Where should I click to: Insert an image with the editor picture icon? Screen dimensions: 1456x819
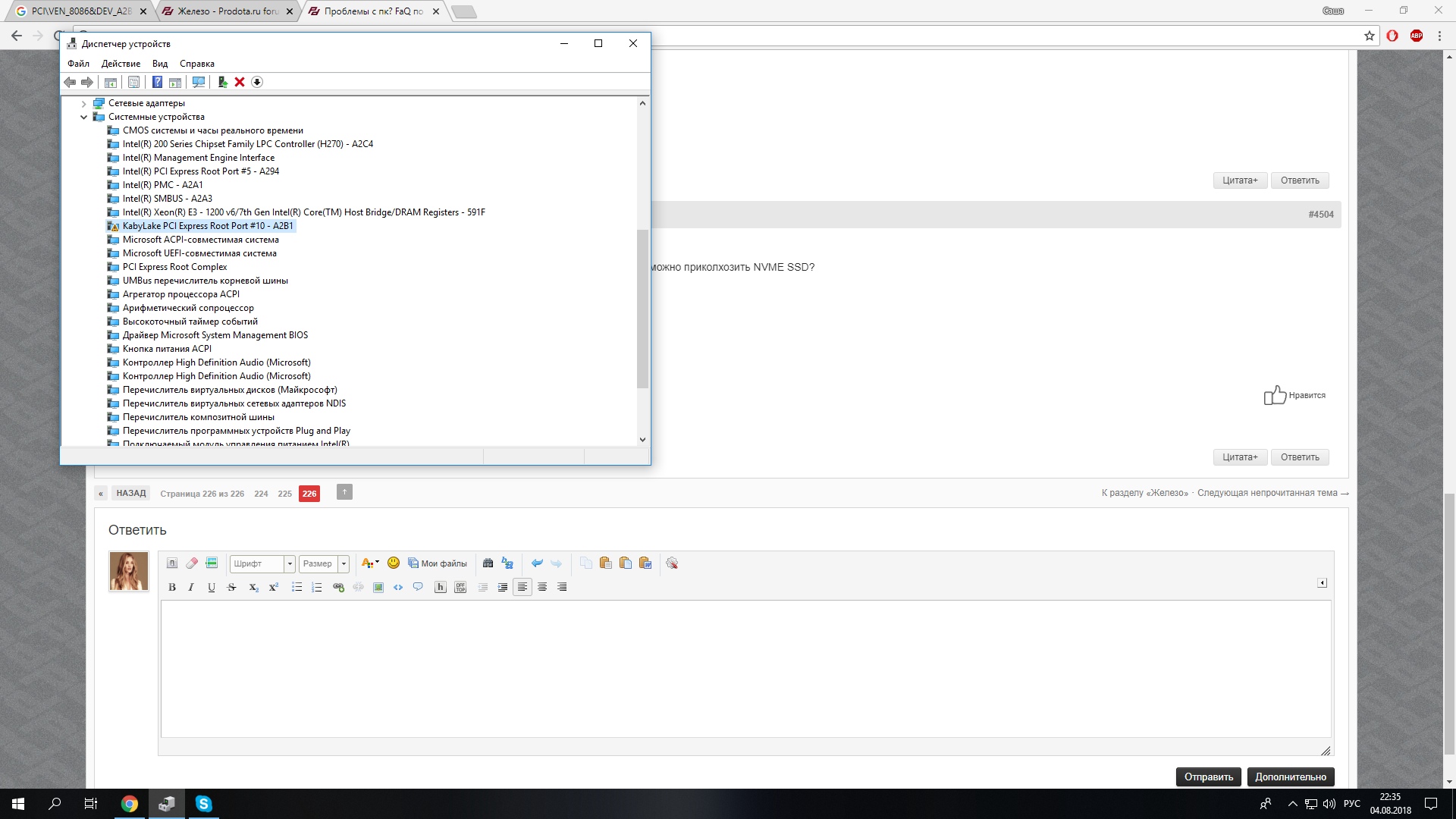tap(378, 587)
